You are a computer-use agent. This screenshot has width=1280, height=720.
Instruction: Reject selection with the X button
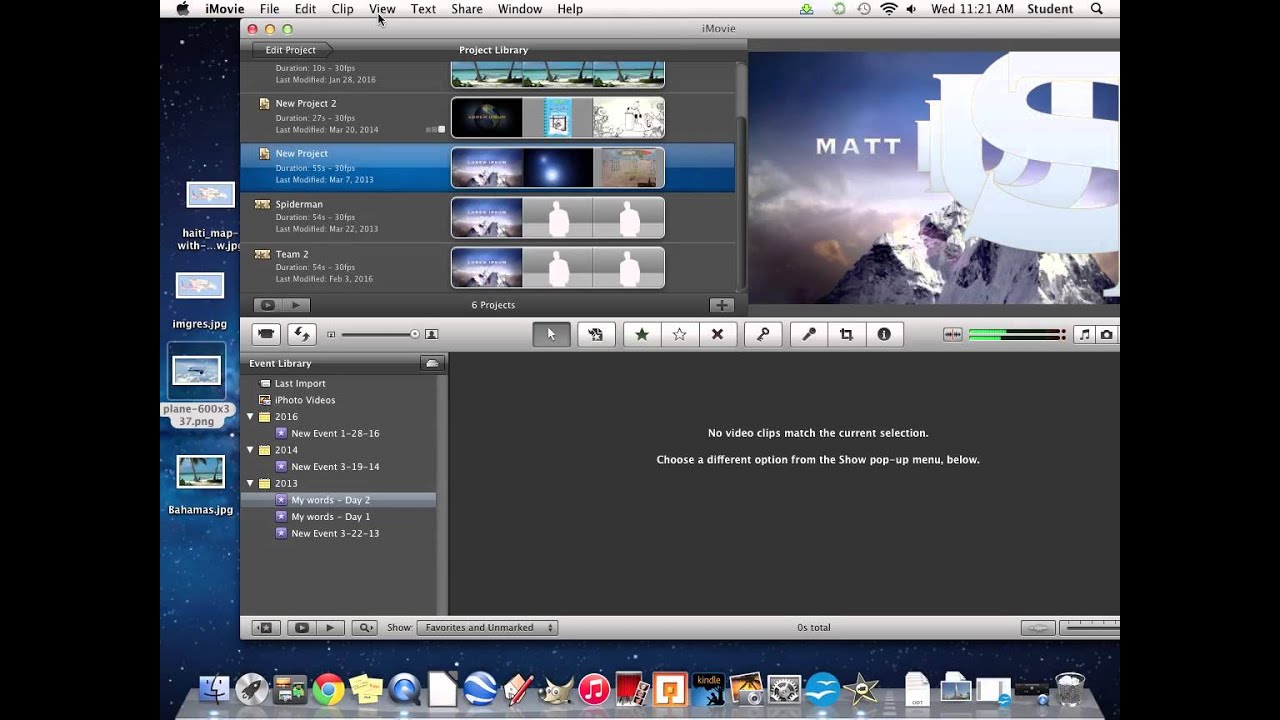tap(717, 335)
